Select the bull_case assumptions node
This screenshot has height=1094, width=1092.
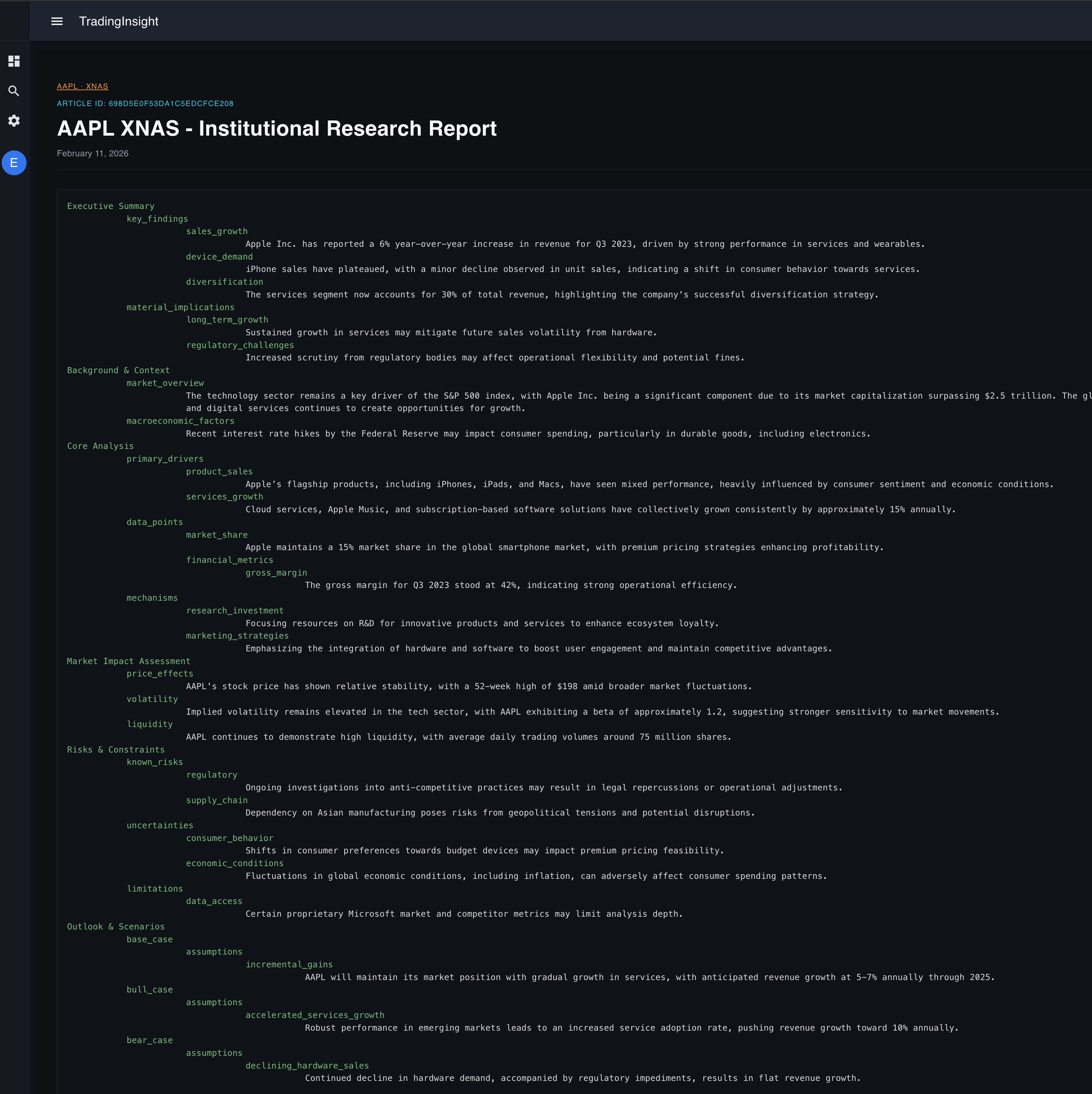214,1002
